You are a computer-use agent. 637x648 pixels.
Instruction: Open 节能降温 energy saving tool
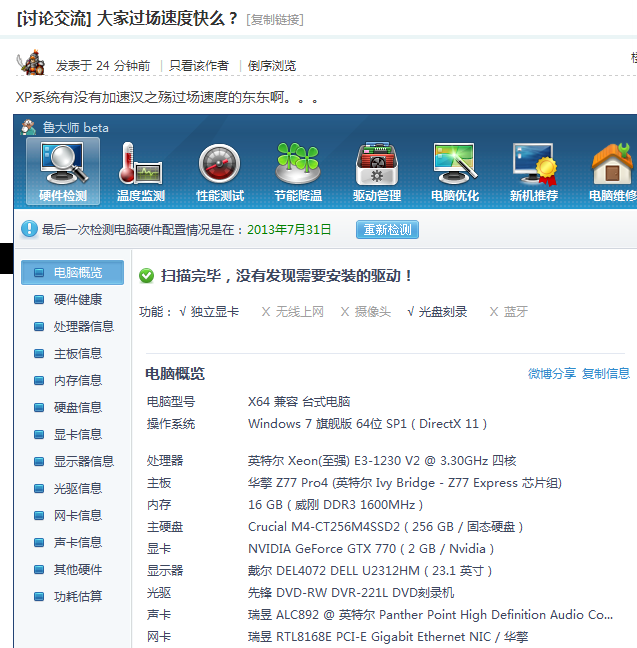pos(298,171)
